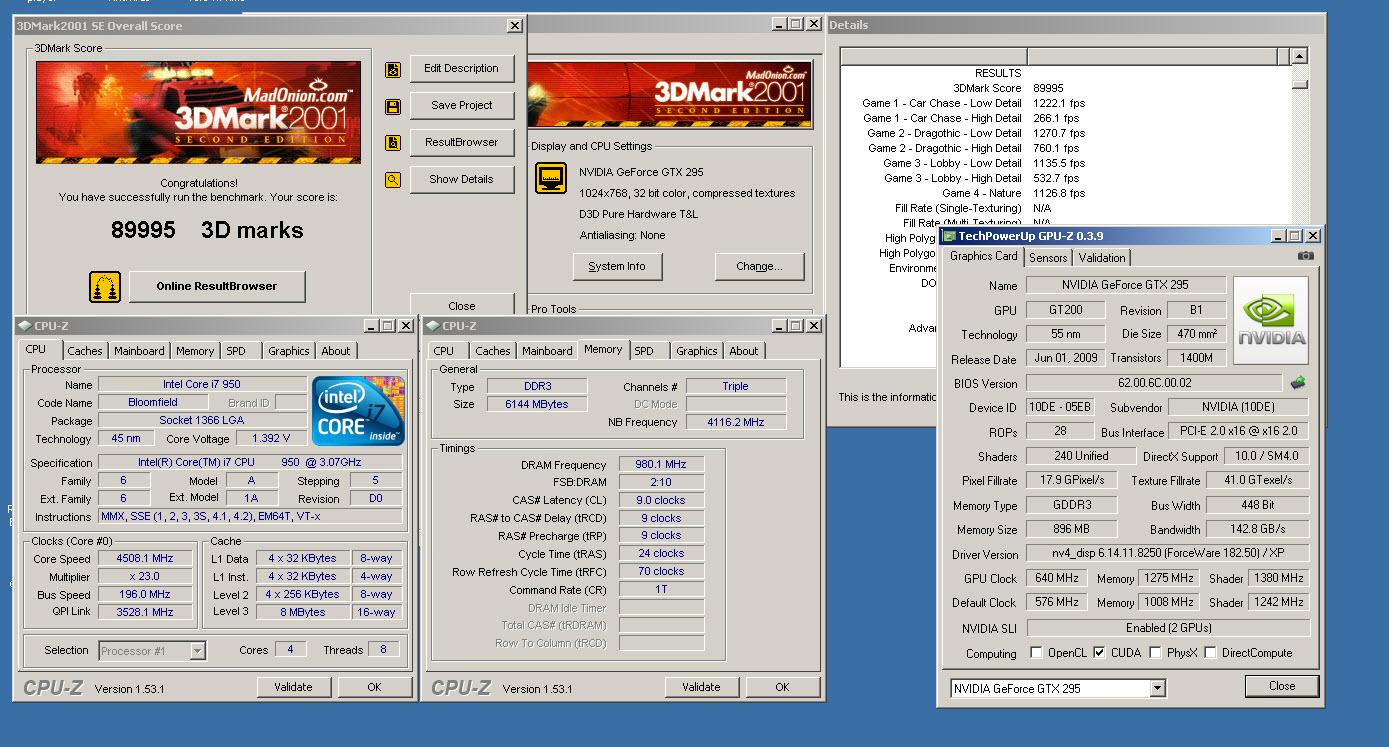Screen dimensions: 1389x747
Task: Click the Save Project button
Action: 461,106
